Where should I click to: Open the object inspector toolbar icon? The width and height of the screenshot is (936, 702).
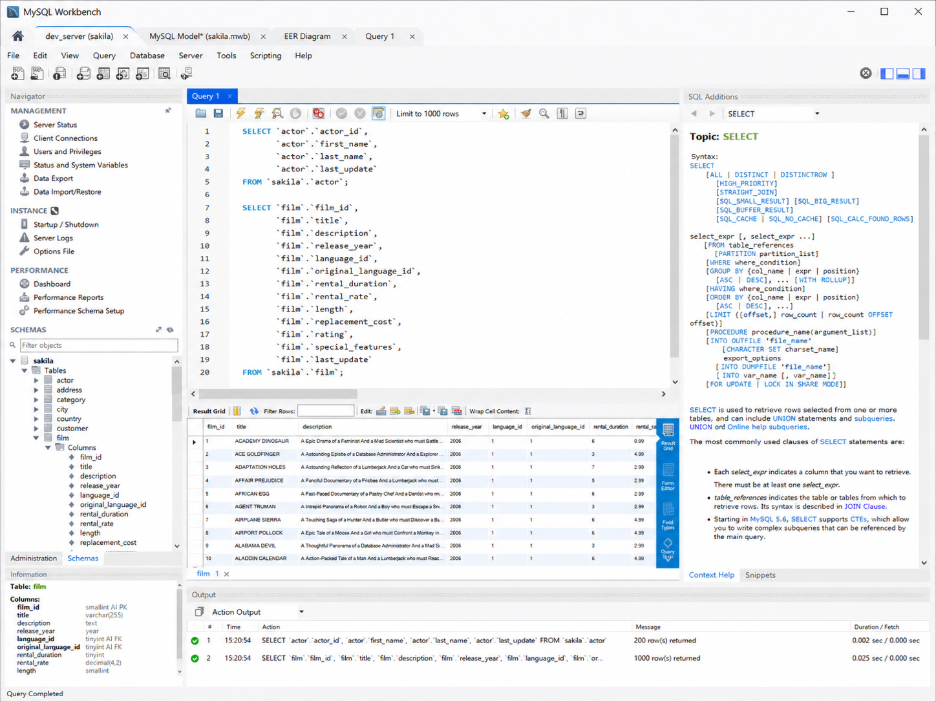(59, 73)
